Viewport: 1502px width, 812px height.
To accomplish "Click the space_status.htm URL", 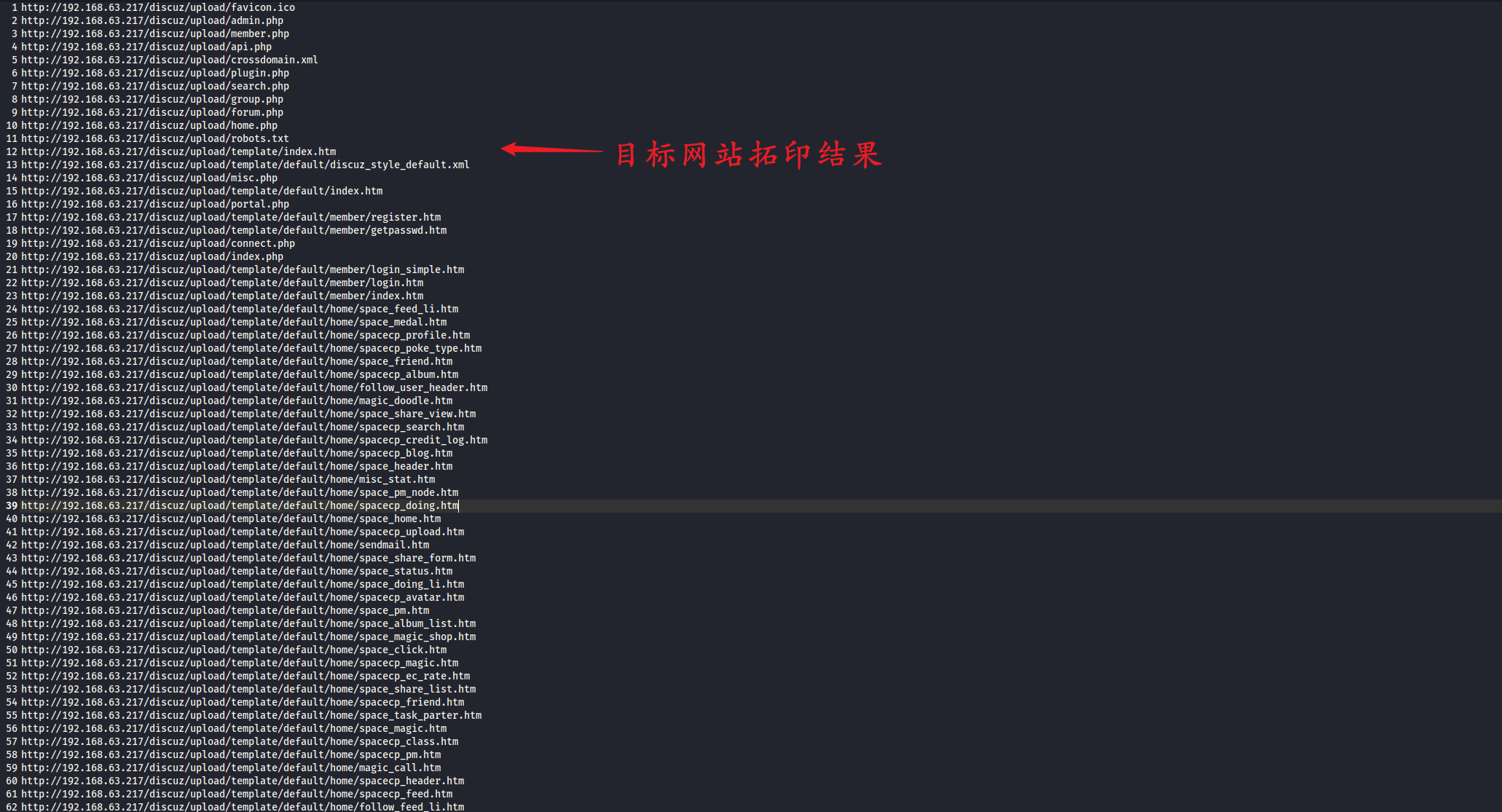I will click(237, 571).
